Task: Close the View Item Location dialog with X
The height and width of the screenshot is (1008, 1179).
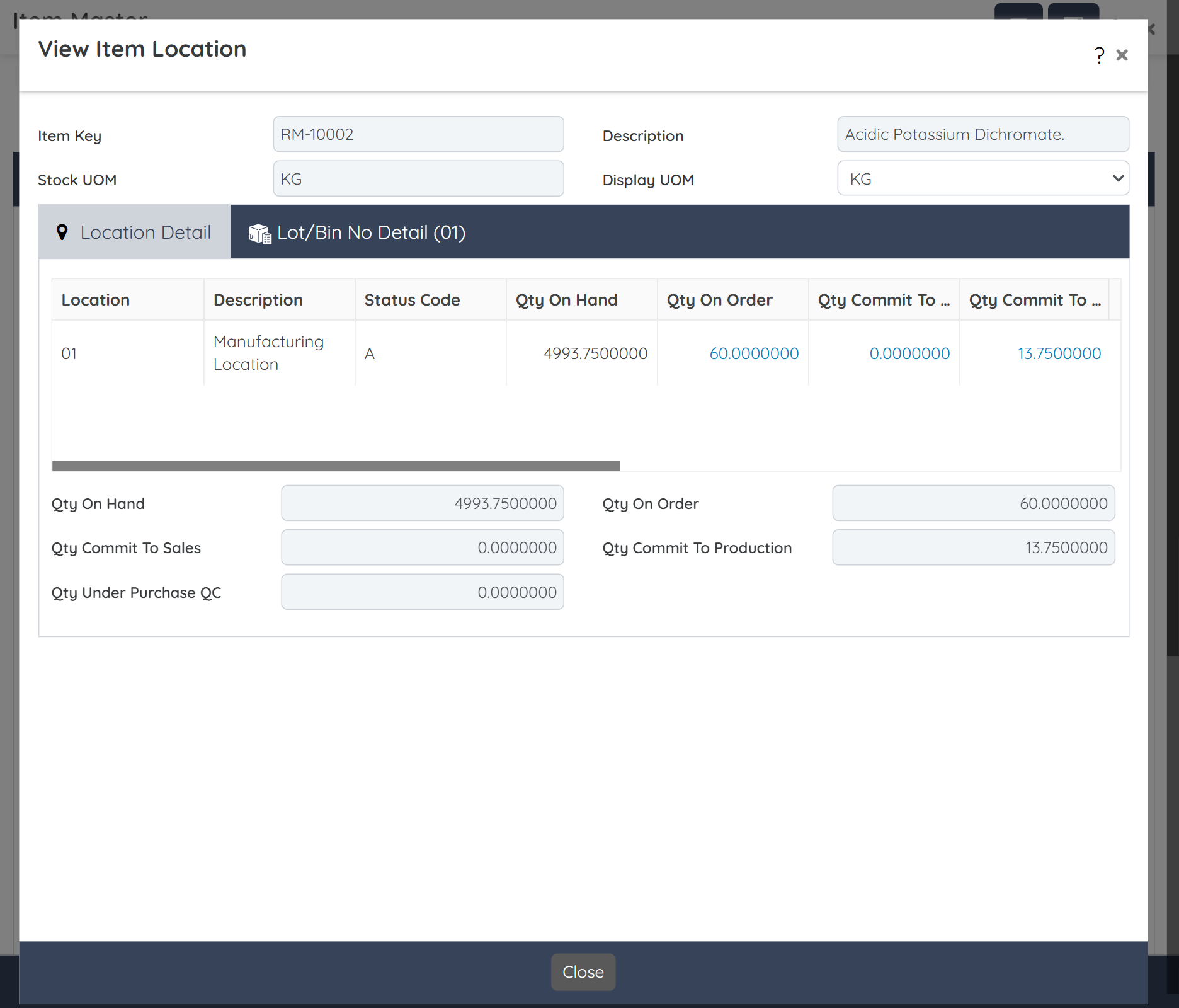Action: pyautogui.click(x=1122, y=55)
